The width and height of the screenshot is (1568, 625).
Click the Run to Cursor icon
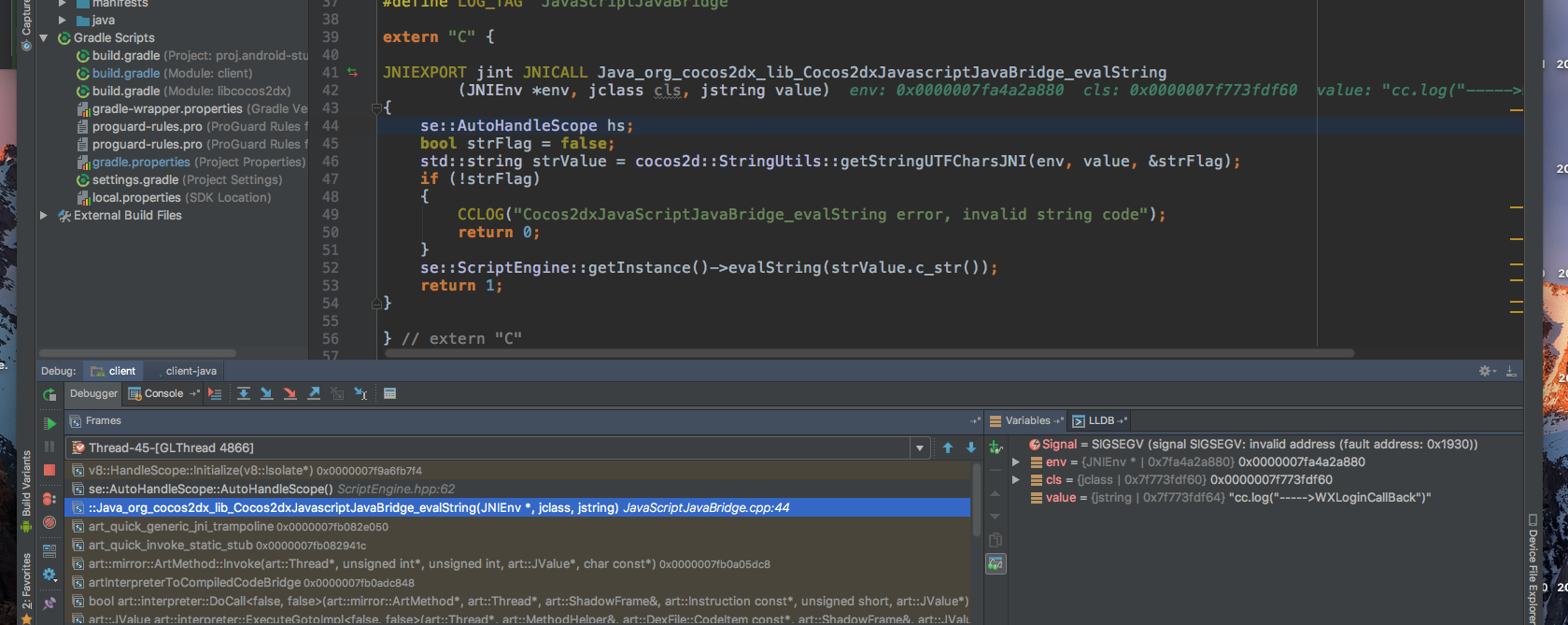click(x=360, y=393)
